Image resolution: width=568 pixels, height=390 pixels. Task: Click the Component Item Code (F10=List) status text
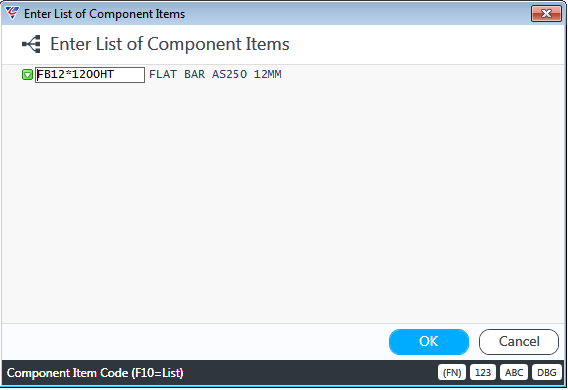(x=95, y=373)
